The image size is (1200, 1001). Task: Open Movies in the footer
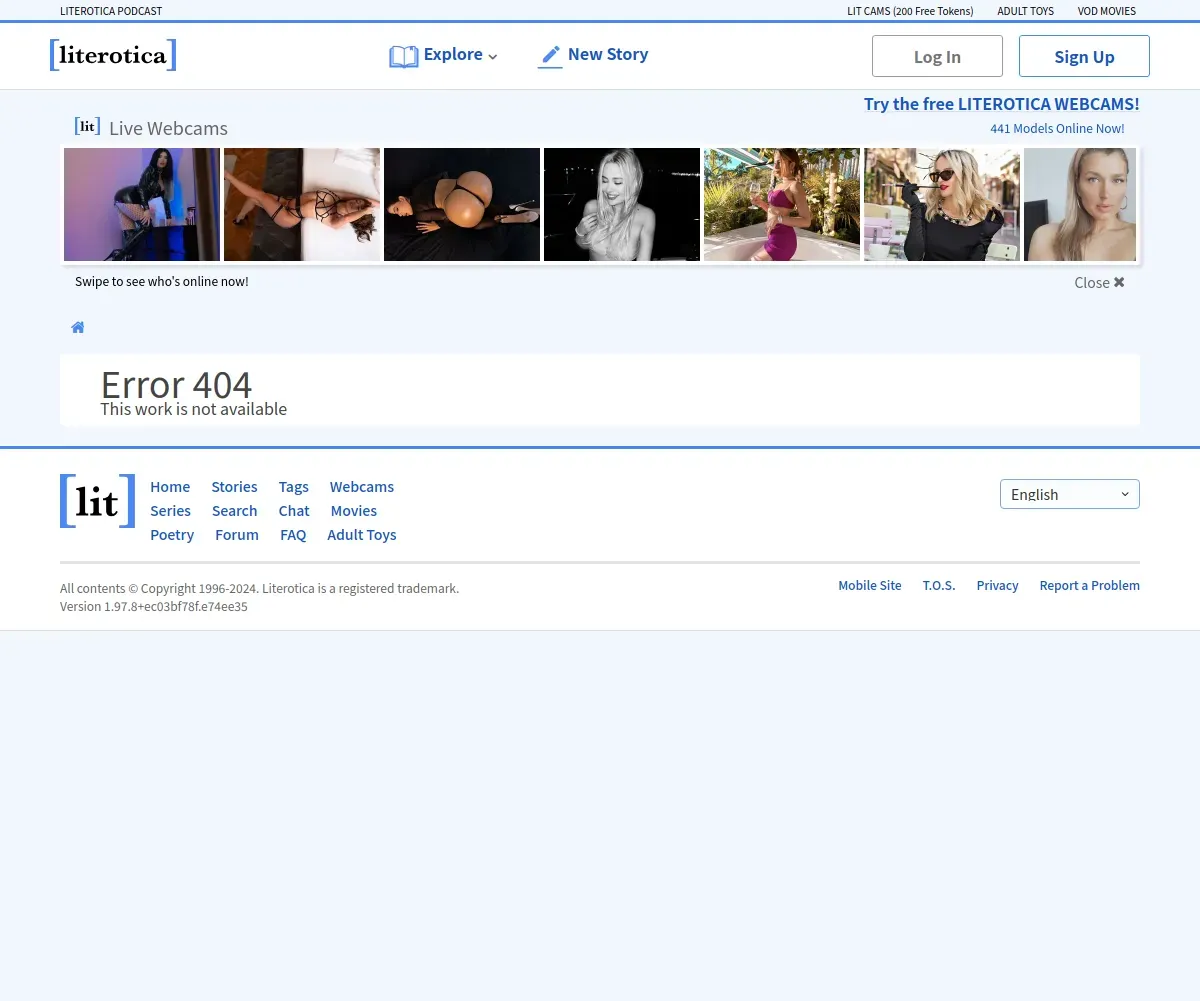354,511
